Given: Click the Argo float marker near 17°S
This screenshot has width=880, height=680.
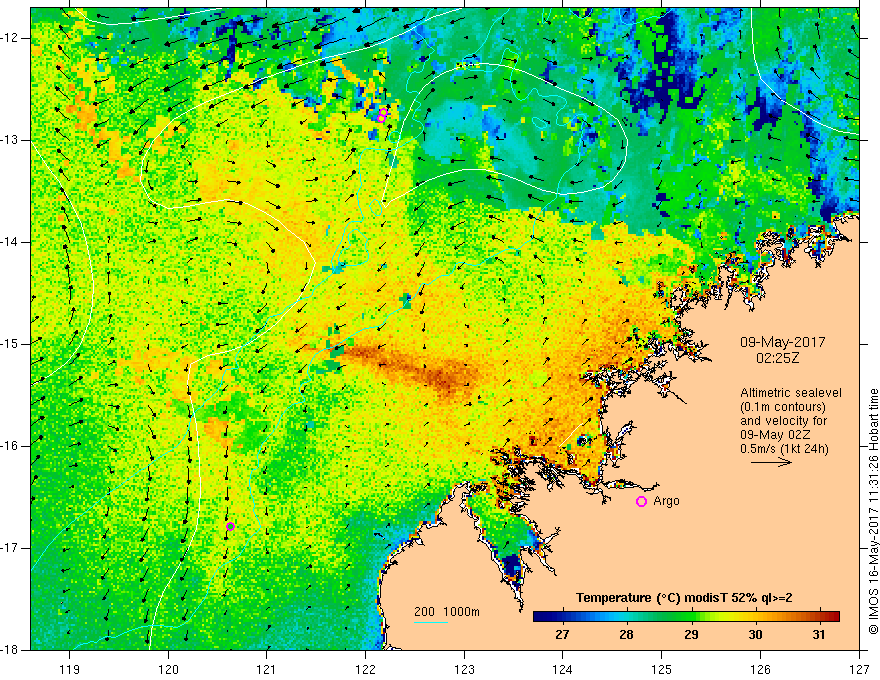Looking at the screenshot, I should (230, 526).
